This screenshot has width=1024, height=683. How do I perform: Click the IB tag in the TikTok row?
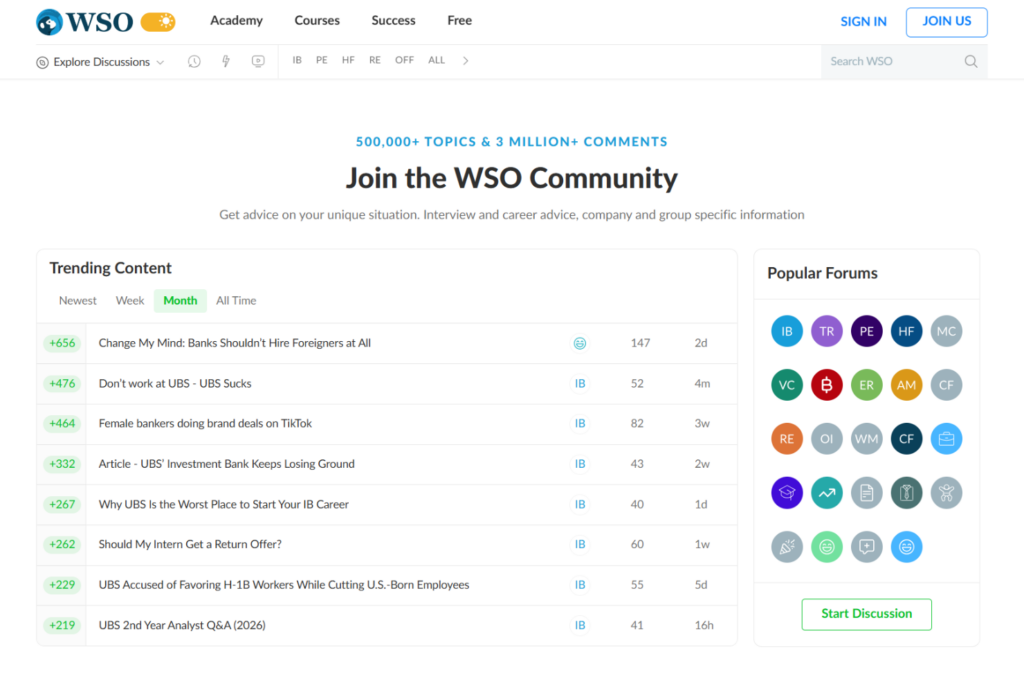pos(580,423)
